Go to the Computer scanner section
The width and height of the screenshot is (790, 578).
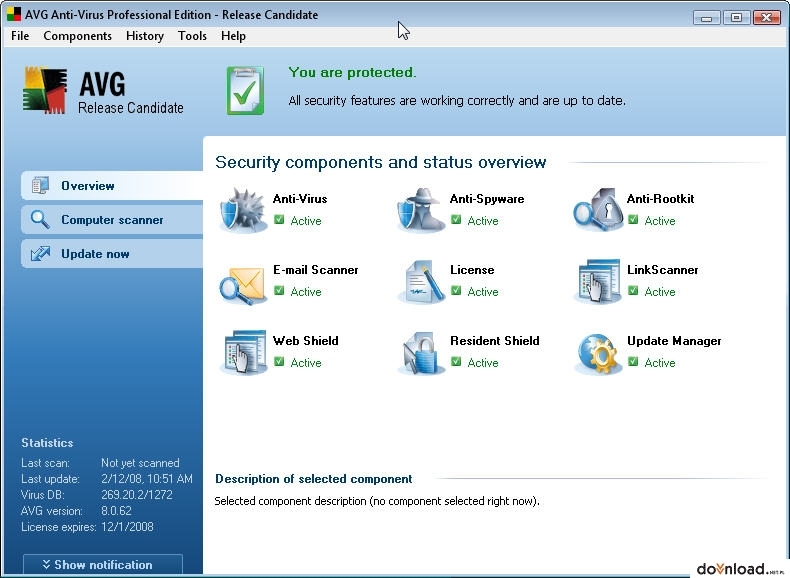[112, 220]
